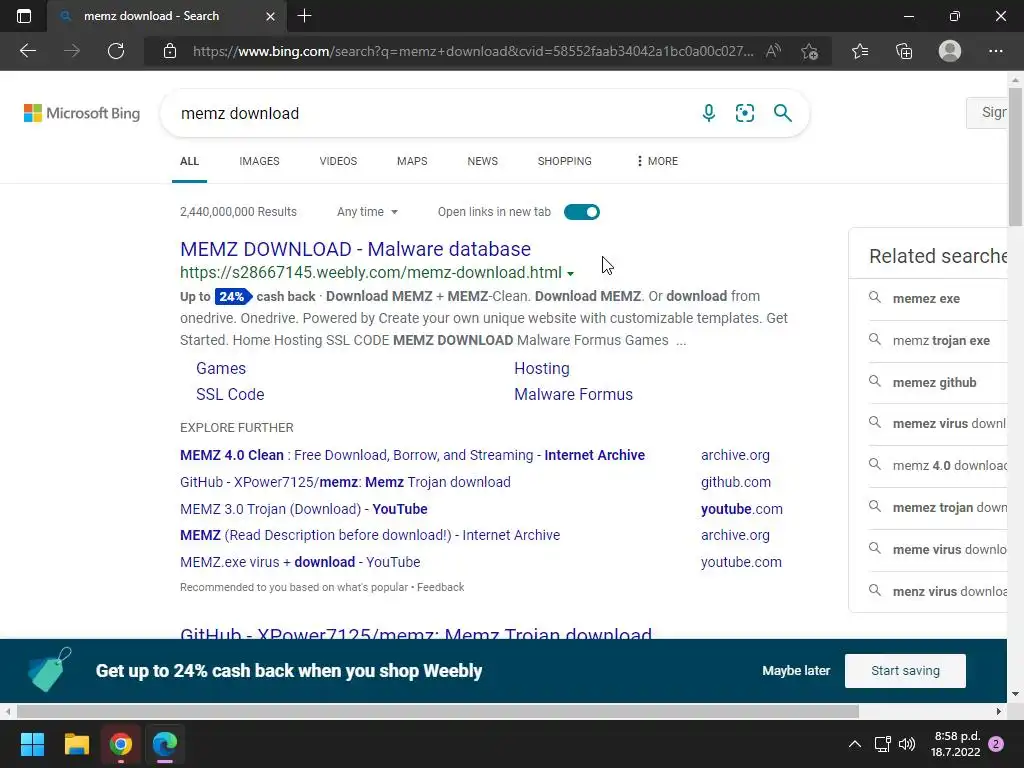1024x768 pixels.
Task: Open the Any time filter dropdown
Action: tap(367, 212)
